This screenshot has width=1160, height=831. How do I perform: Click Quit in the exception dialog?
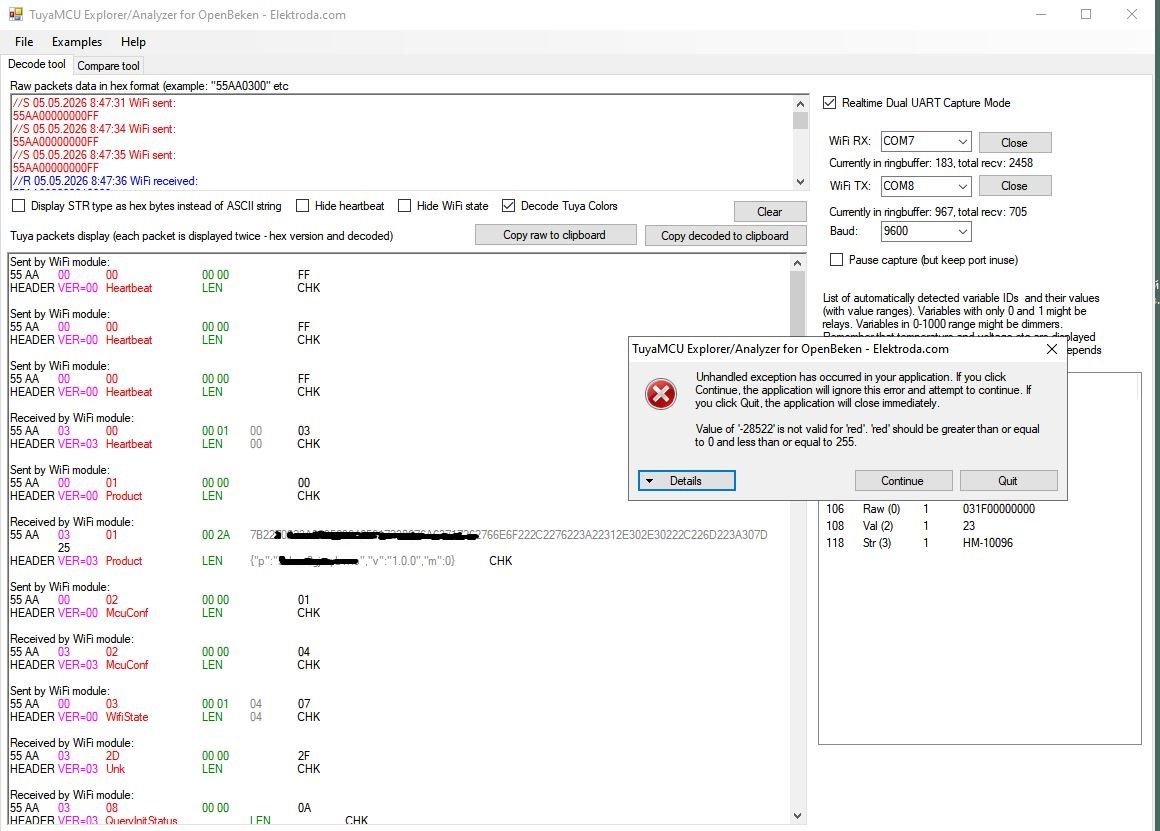coord(1008,481)
